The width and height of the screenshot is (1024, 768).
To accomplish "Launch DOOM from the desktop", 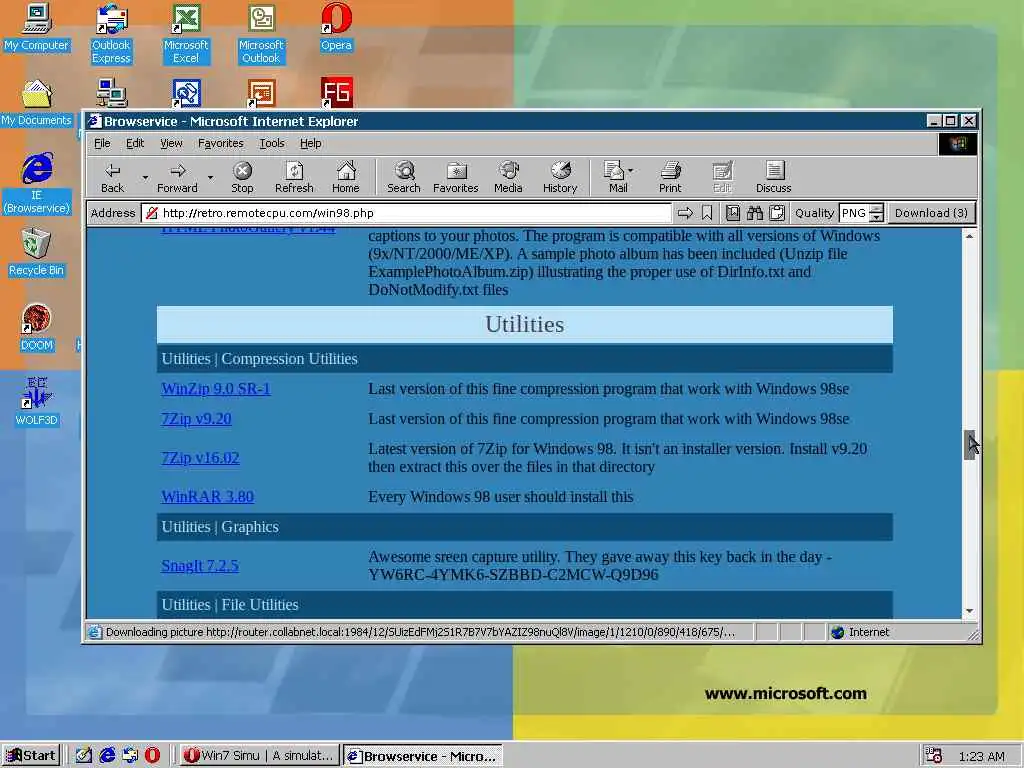I will [37, 328].
